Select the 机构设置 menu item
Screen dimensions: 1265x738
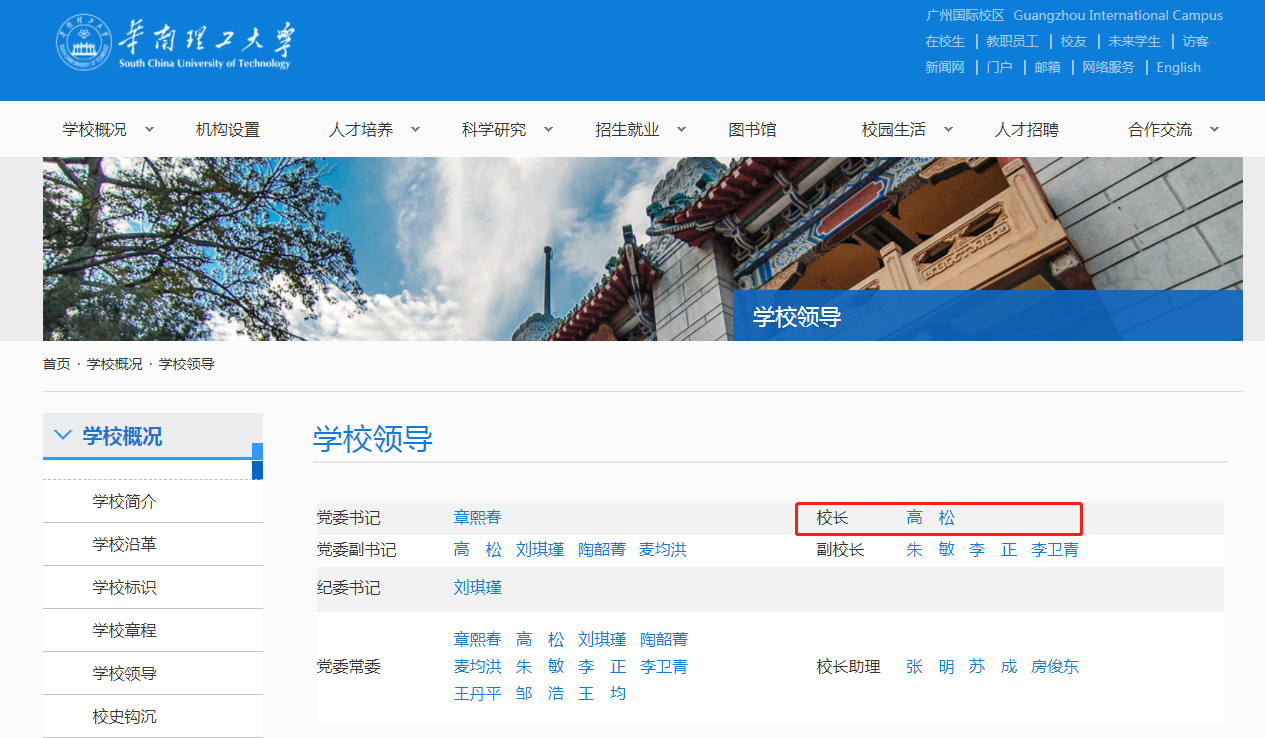[x=228, y=128]
